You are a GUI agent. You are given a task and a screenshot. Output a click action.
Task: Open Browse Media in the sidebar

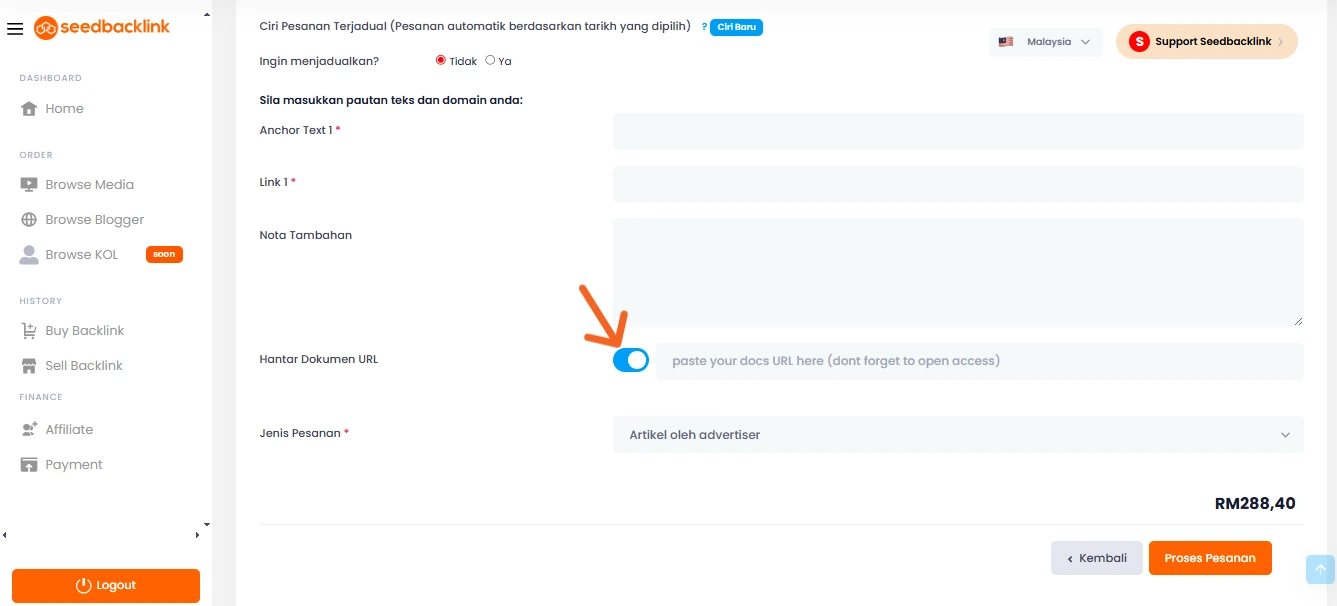pyautogui.click(x=89, y=185)
